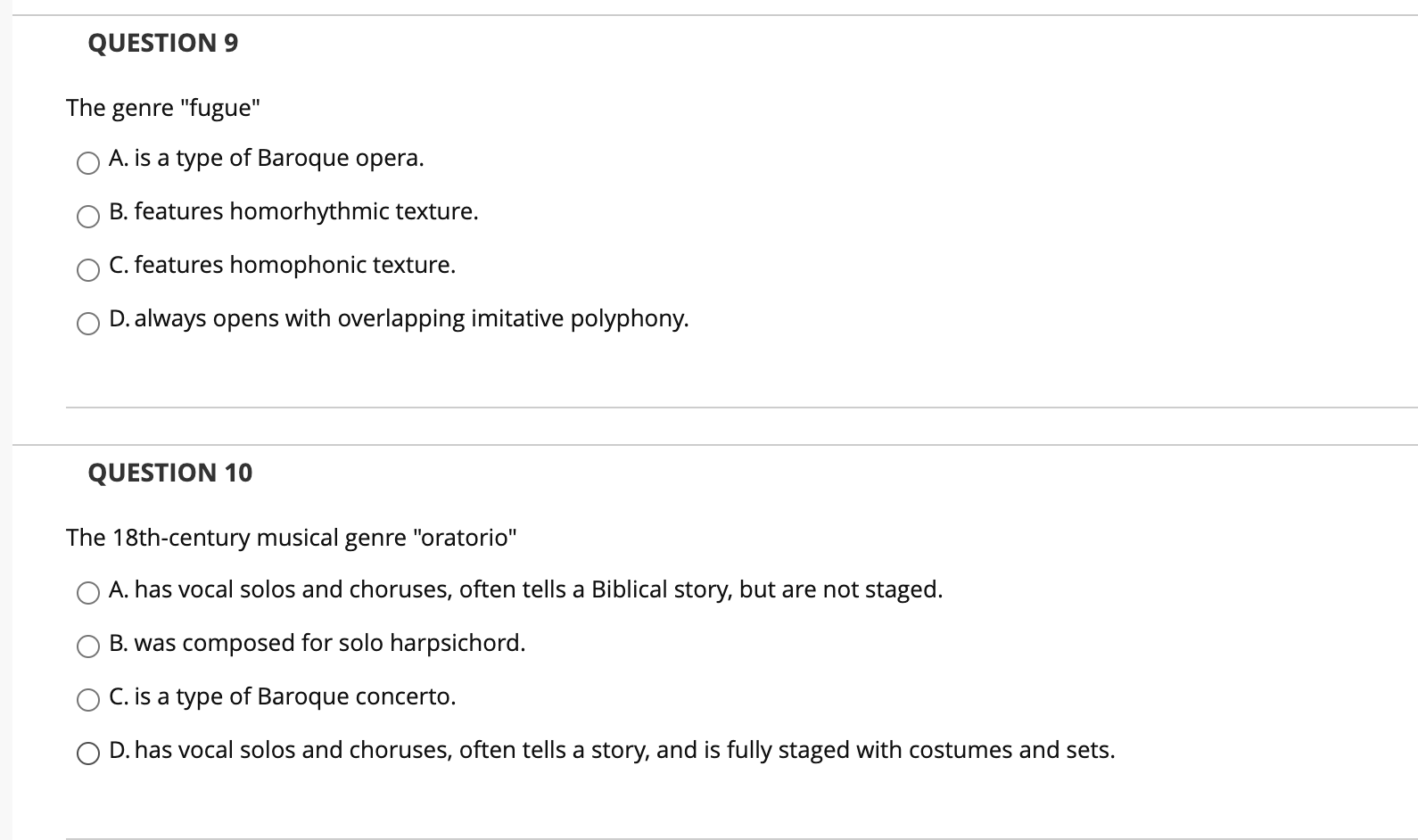Click the label 'features homorhythmic texture'
Screen dimensions: 1418x840
pos(307,211)
